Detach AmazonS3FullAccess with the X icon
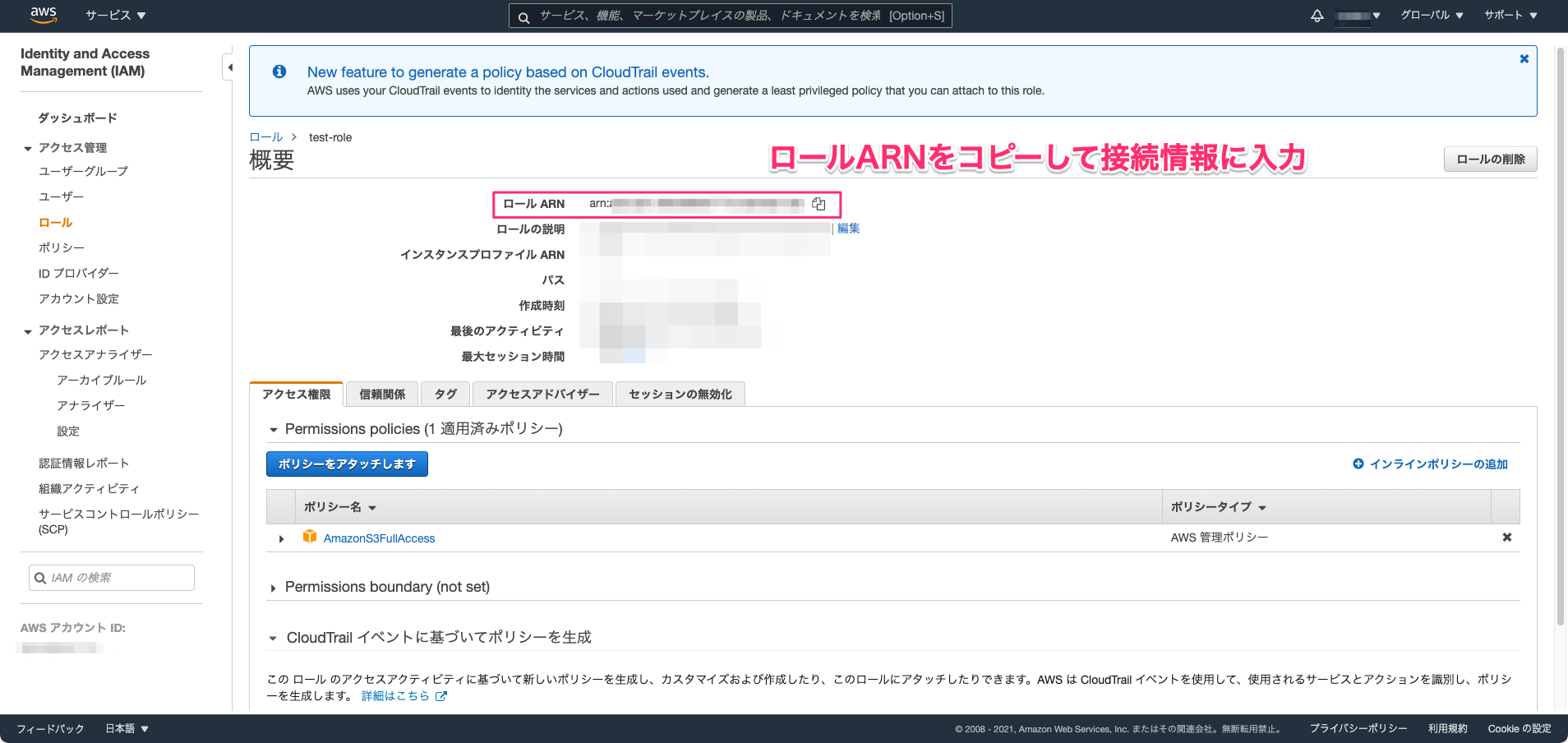This screenshot has width=1568, height=743. tap(1506, 538)
